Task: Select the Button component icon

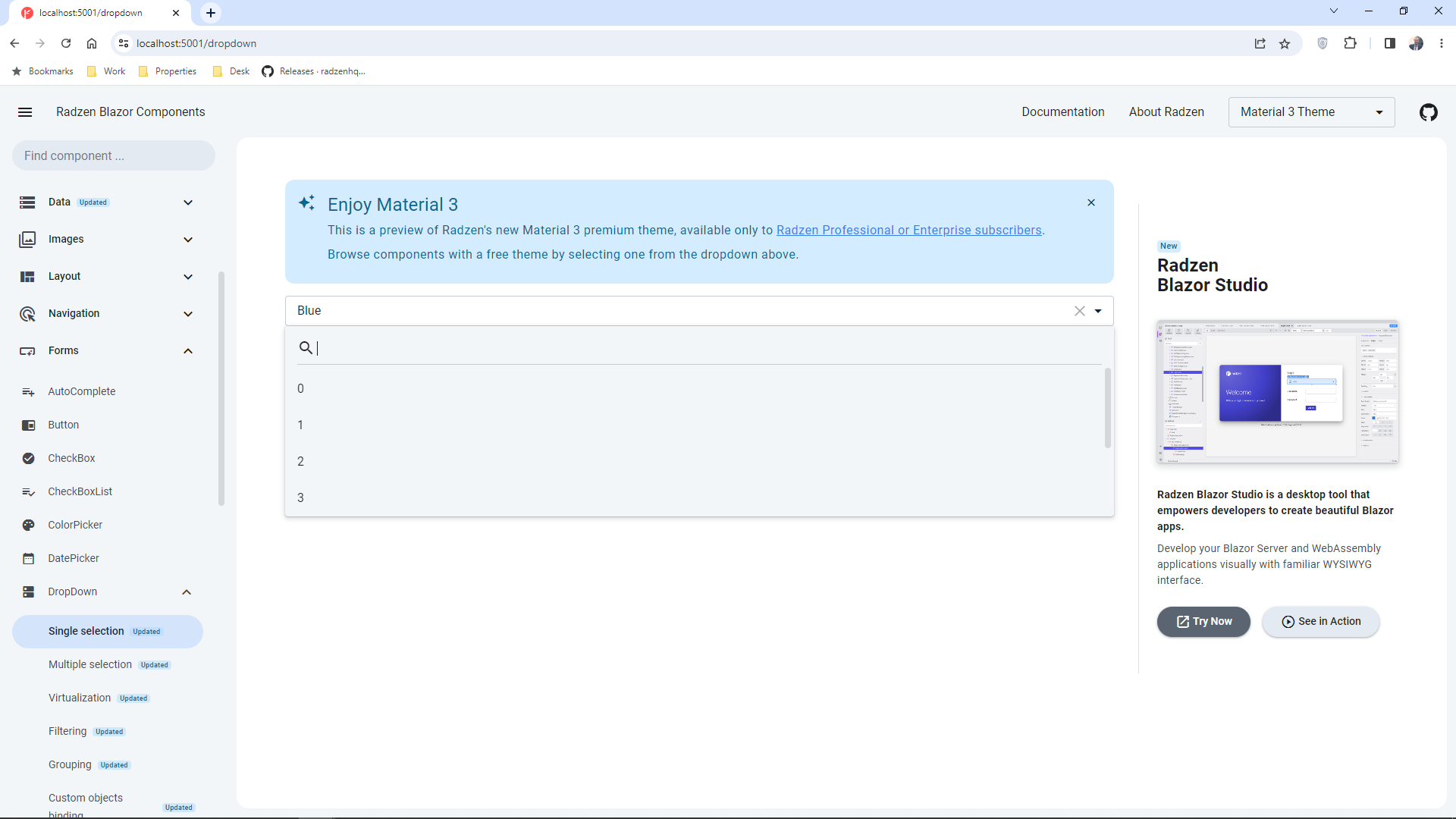Action: coord(28,425)
